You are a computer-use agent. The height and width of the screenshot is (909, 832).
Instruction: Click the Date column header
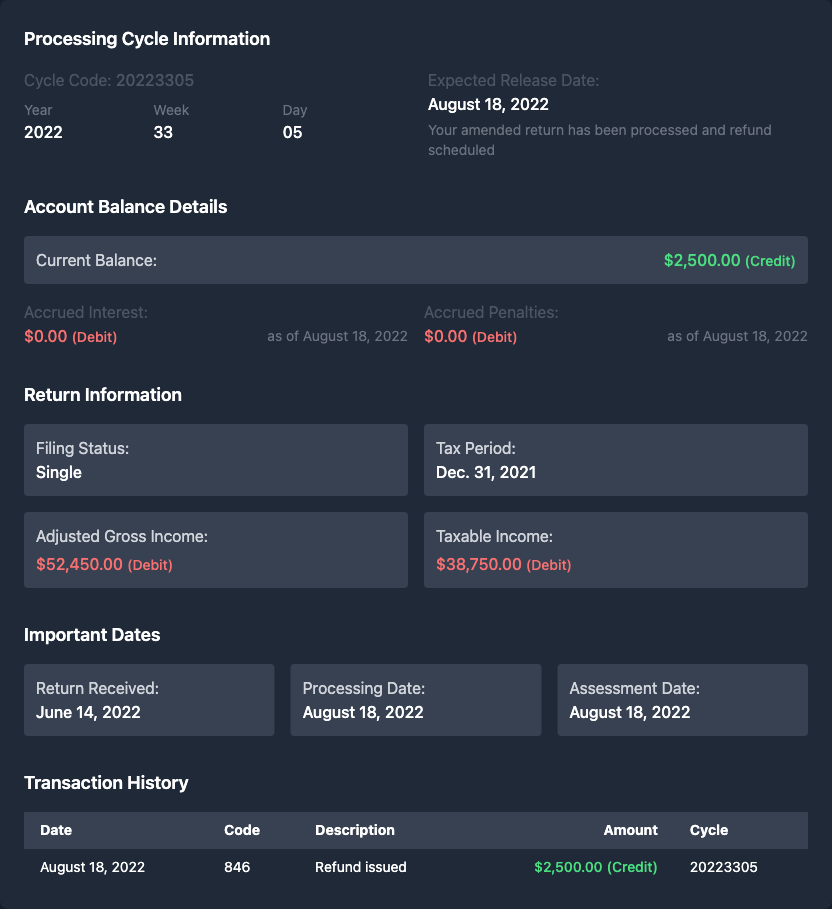[56, 830]
